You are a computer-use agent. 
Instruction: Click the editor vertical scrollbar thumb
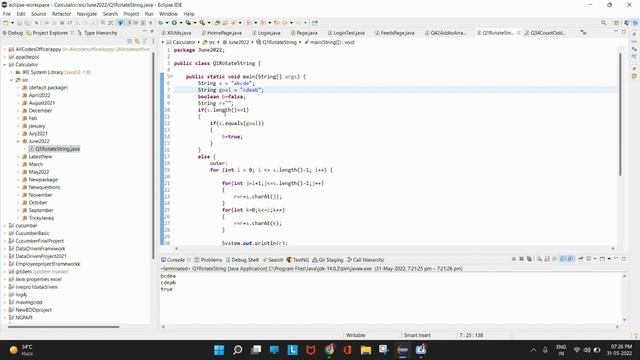tap(620, 114)
